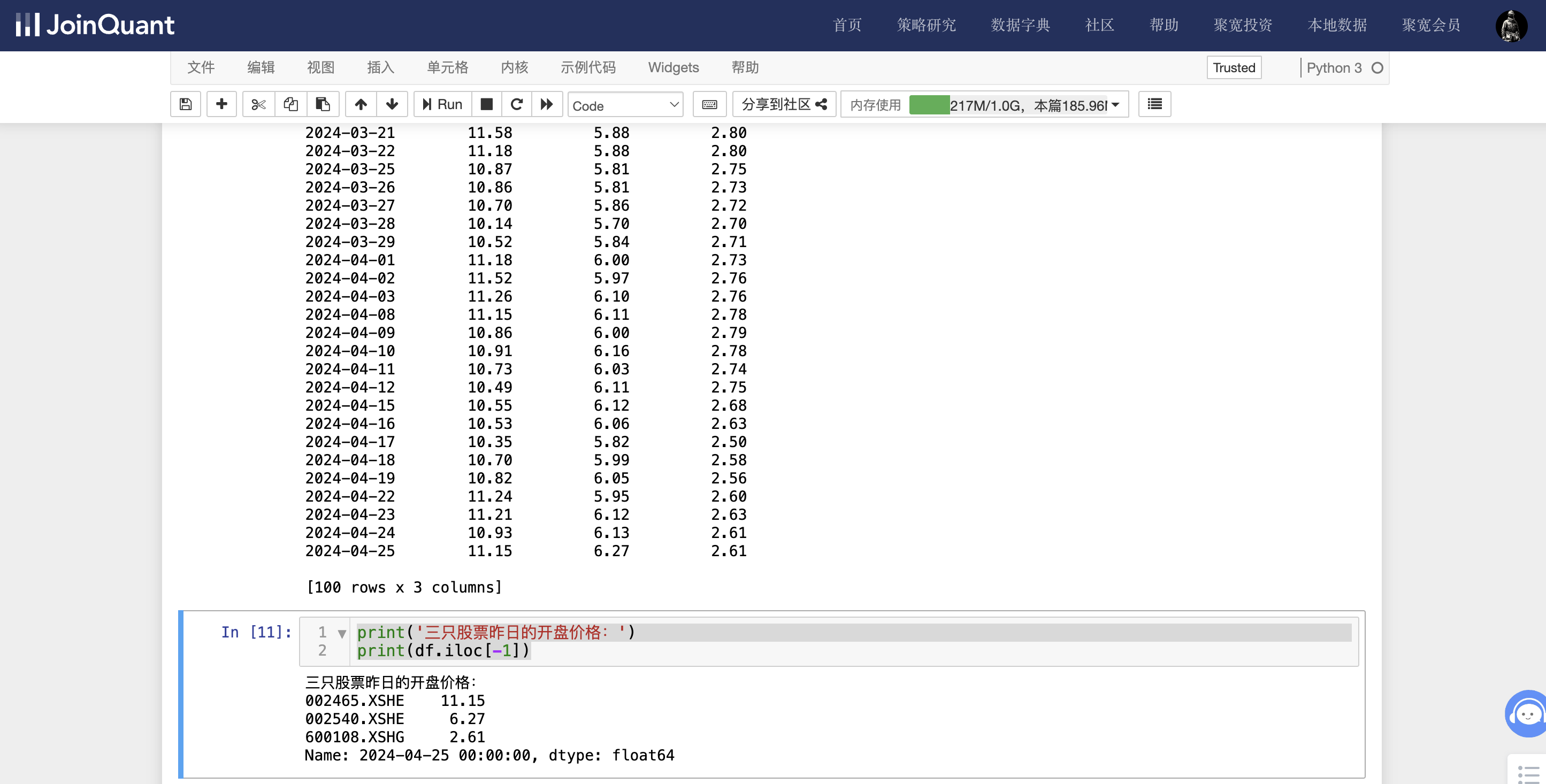Click the save notebook icon

click(x=186, y=104)
